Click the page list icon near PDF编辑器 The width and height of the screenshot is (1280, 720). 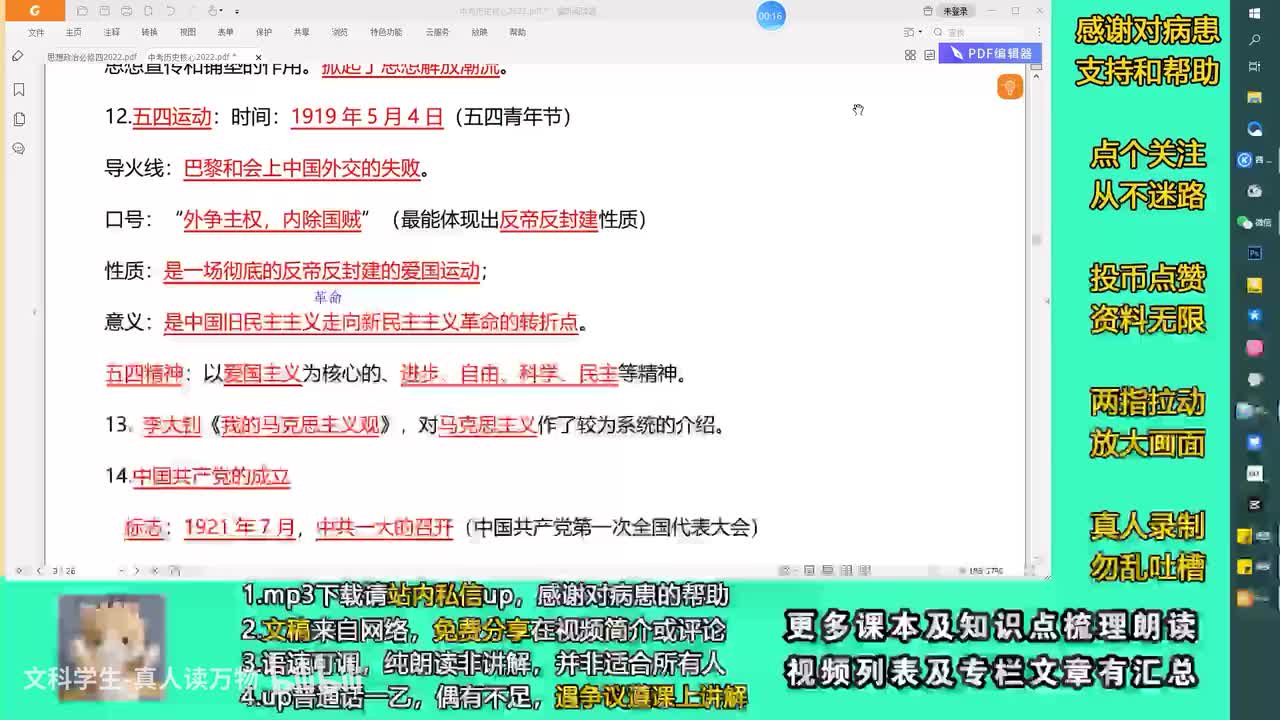[929, 54]
